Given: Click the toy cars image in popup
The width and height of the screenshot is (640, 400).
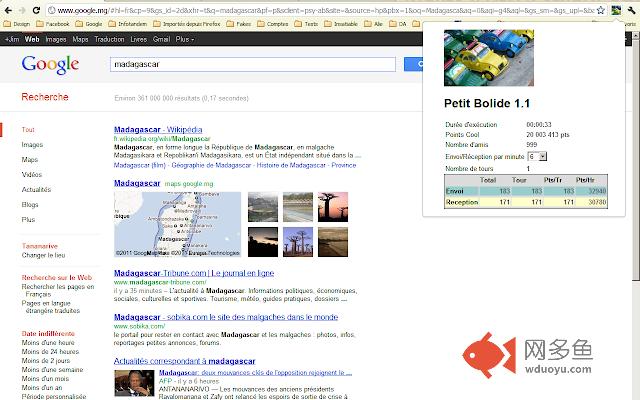Looking at the screenshot, I should click(489, 58).
